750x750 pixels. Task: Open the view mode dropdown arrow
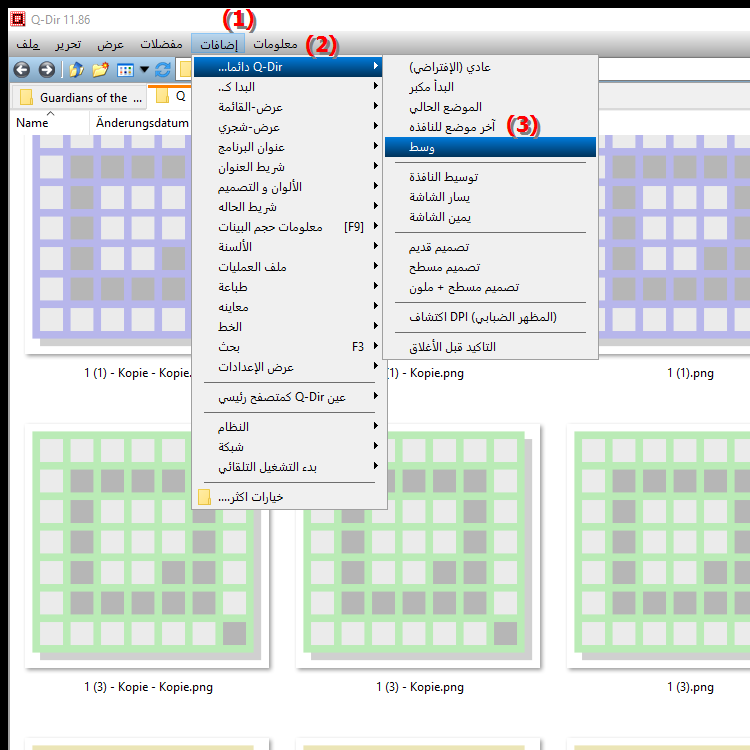pos(144,70)
